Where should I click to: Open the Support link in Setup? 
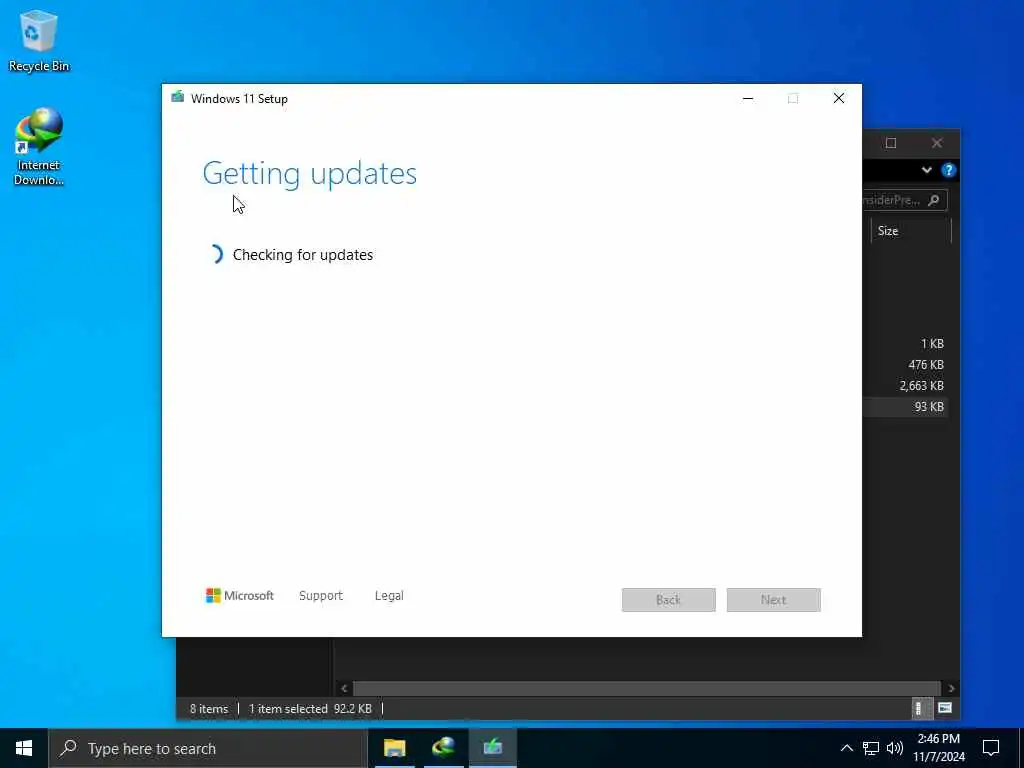pyautogui.click(x=321, y=596)
